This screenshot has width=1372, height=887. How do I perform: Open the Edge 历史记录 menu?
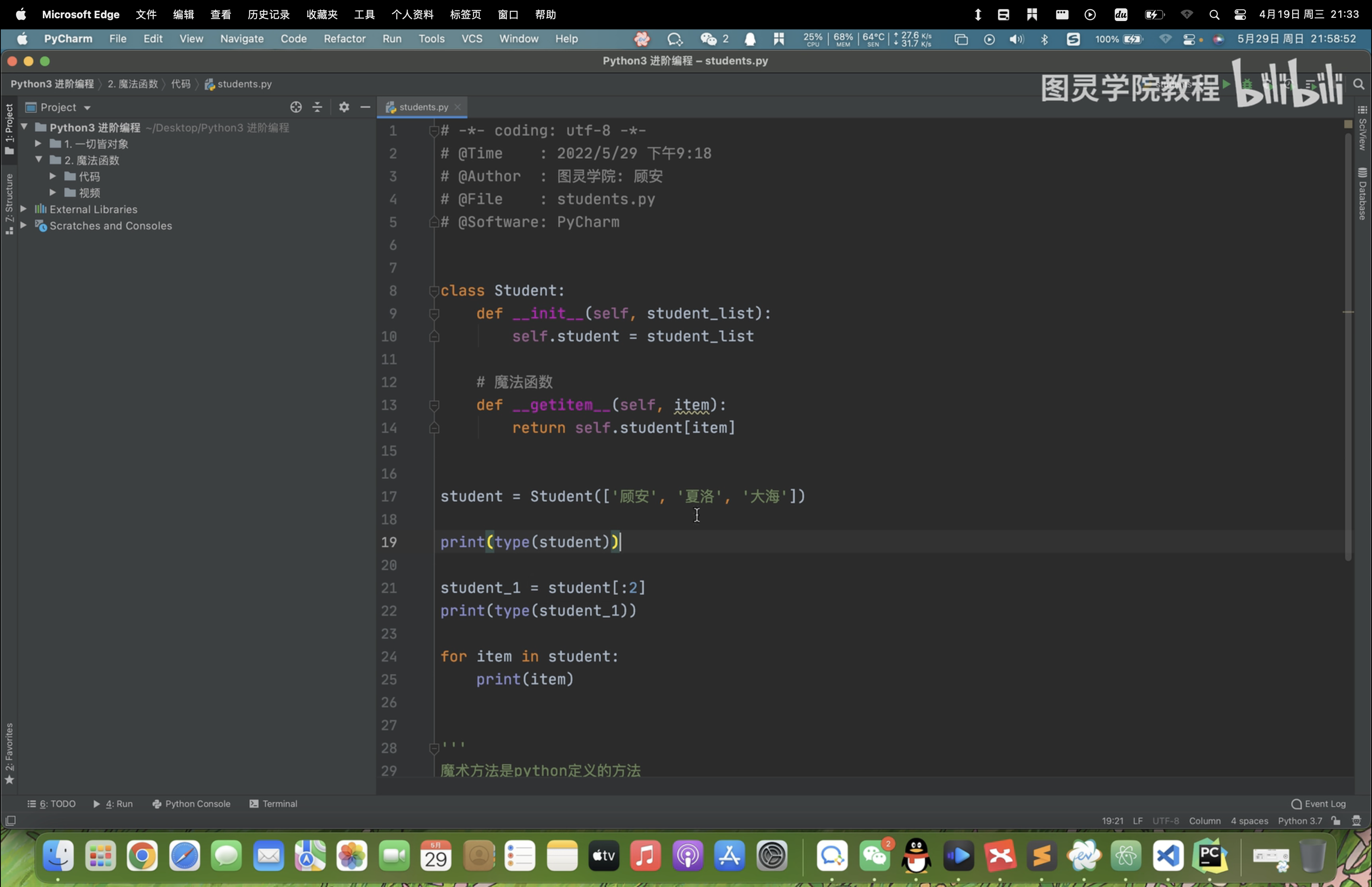(268, 14)
